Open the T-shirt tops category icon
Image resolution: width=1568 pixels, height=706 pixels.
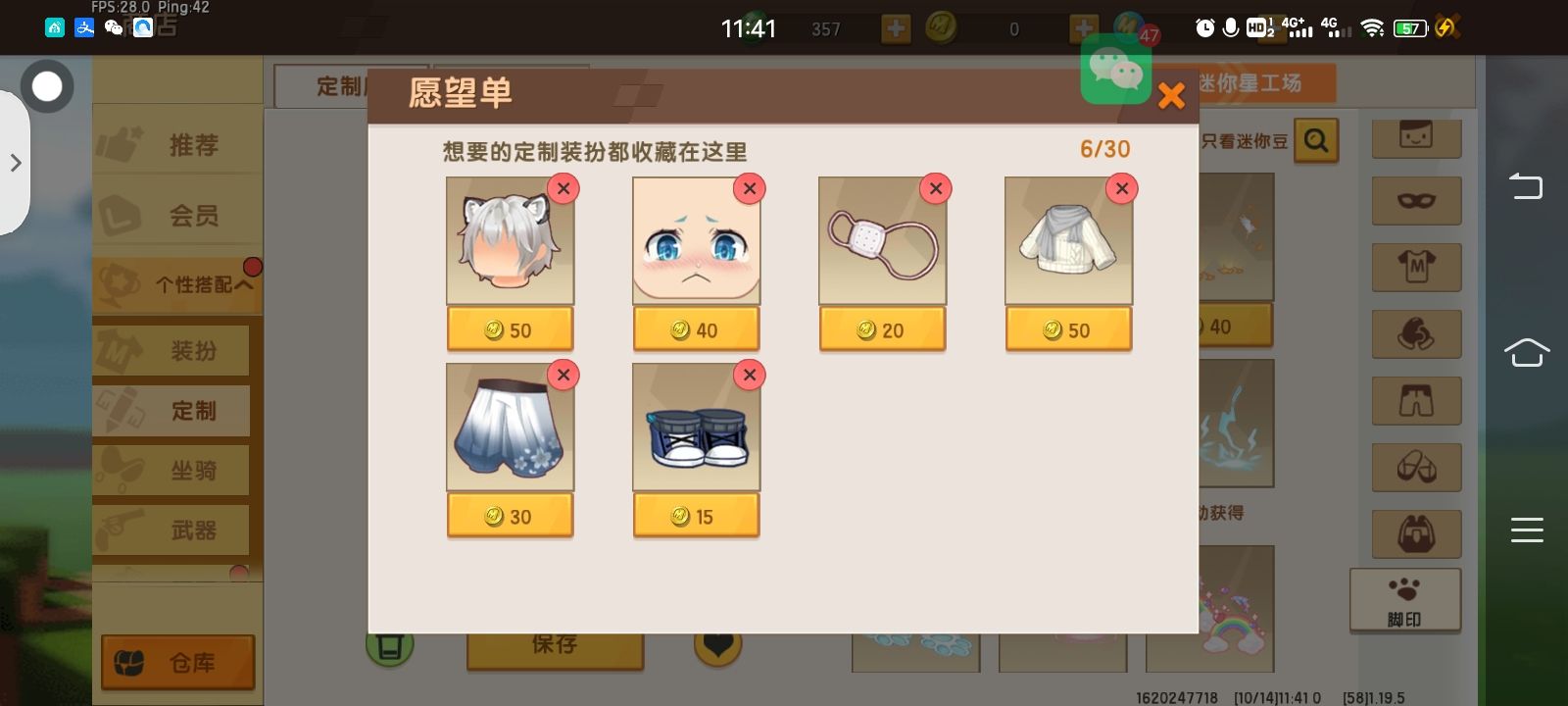1416,268
